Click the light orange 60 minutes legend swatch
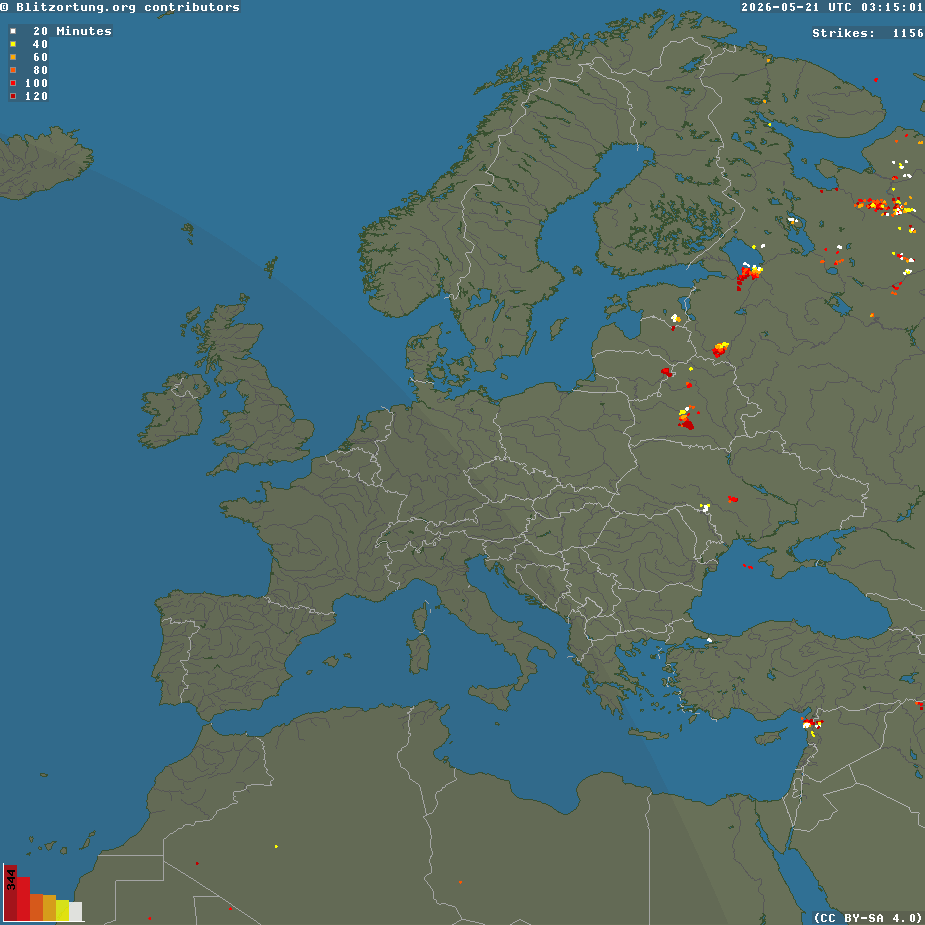The height and width of the screenshot is (925, 925). pyautogui.click(x=13, y=57)
